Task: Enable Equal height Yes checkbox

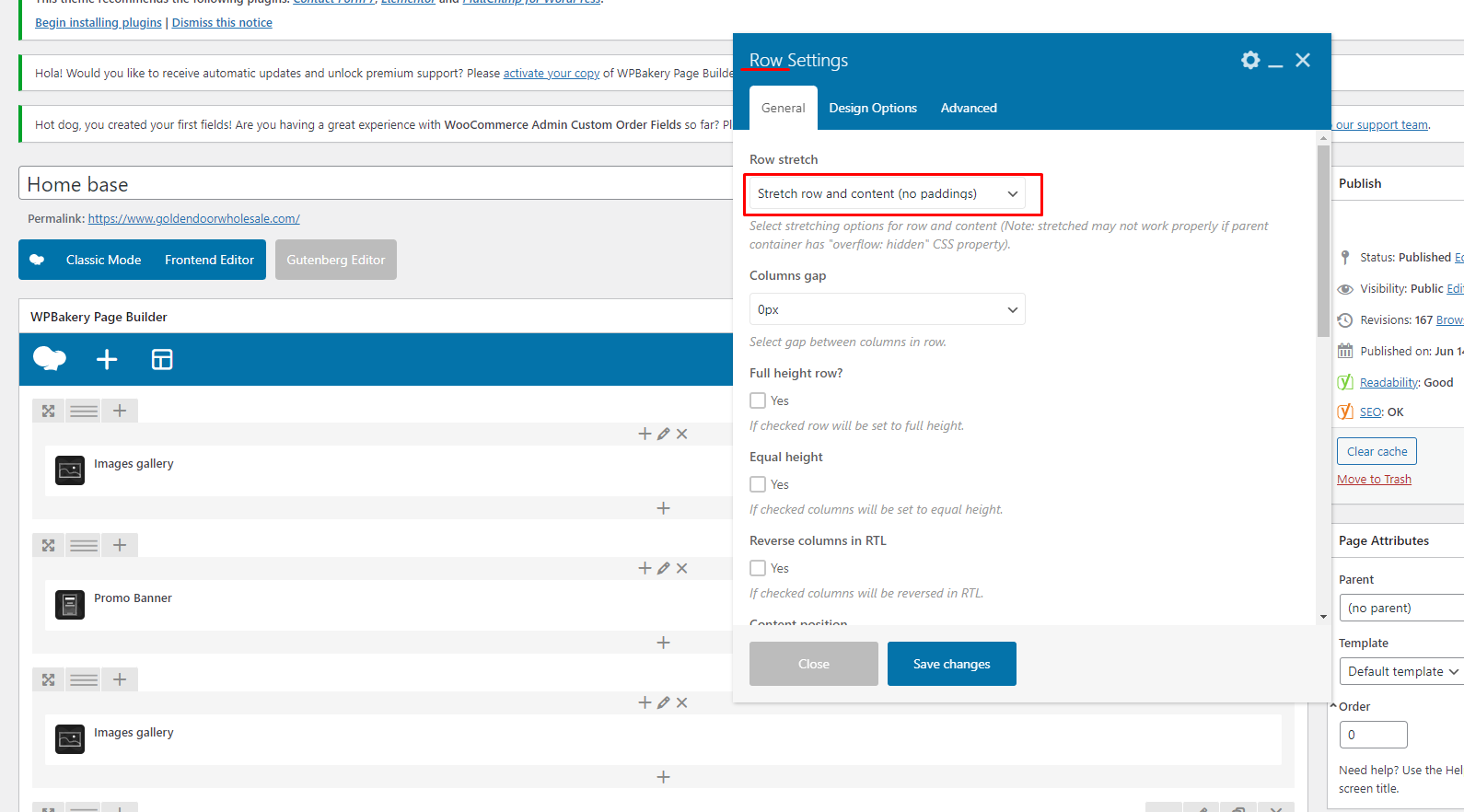Action: click(x=758, y=484)
